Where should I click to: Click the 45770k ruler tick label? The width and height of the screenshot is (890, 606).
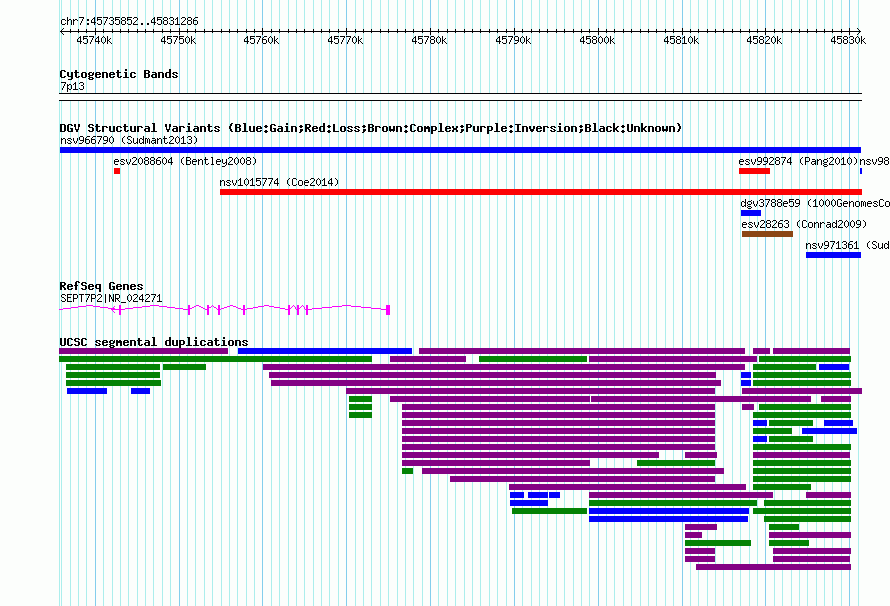(x=345, y=40)
